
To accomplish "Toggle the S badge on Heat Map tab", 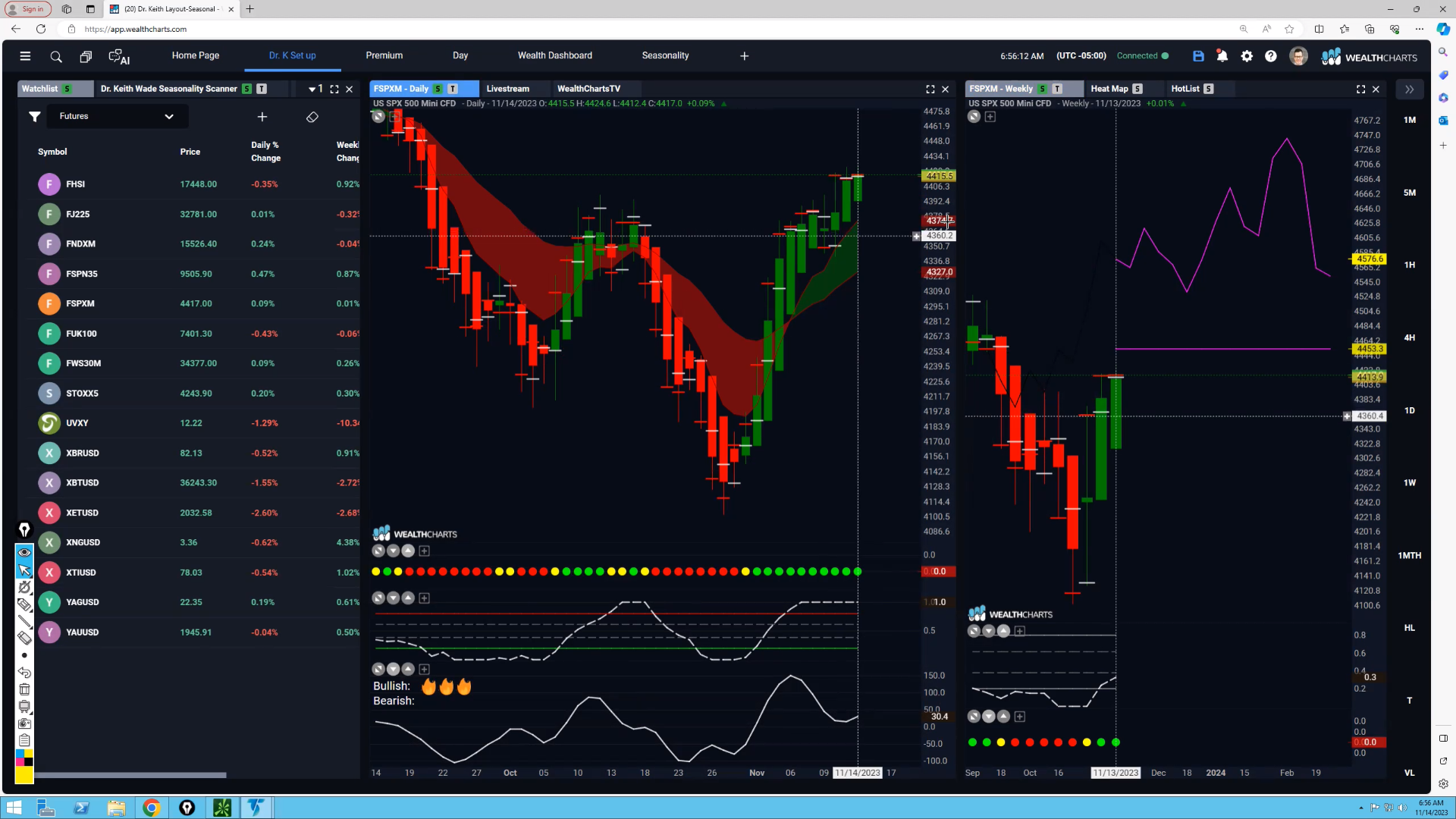I will pyautogui.click(x=1137, y=89).
